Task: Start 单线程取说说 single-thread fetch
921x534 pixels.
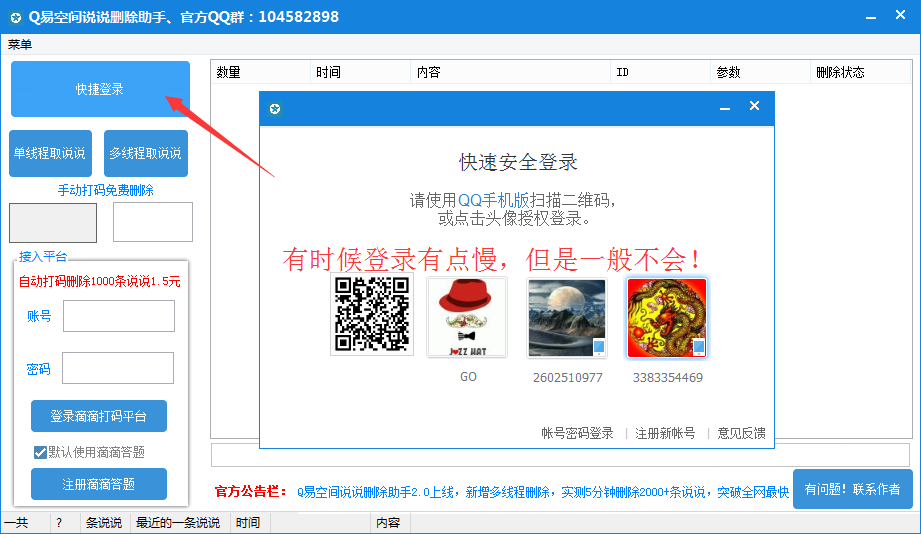Action: [x=51, y=153]
